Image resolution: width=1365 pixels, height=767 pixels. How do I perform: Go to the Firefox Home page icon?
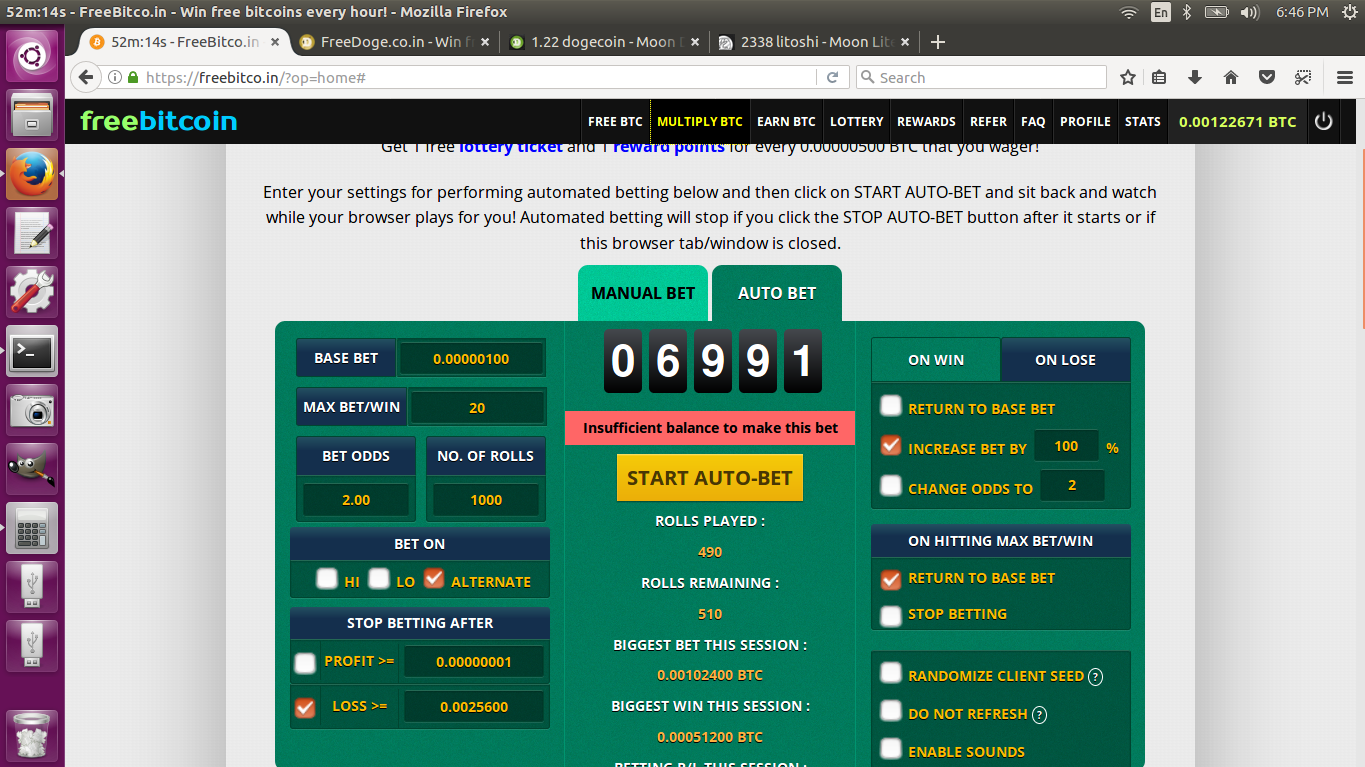point(1231,77)
